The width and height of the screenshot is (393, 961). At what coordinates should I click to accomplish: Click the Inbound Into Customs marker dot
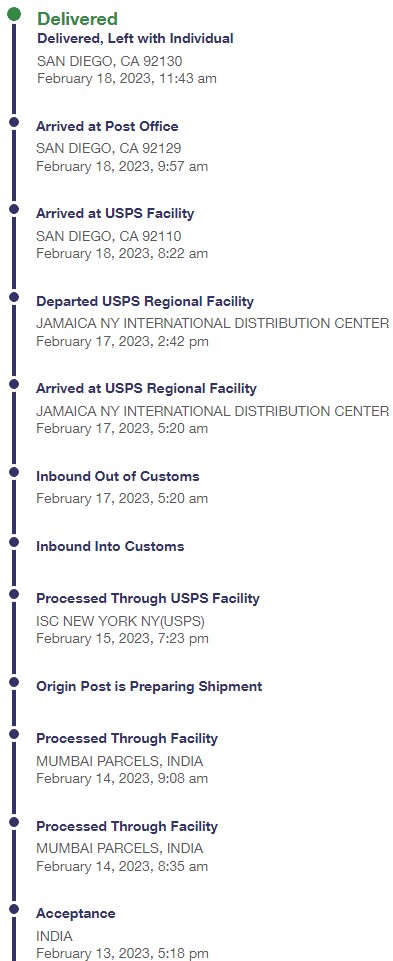14,542
